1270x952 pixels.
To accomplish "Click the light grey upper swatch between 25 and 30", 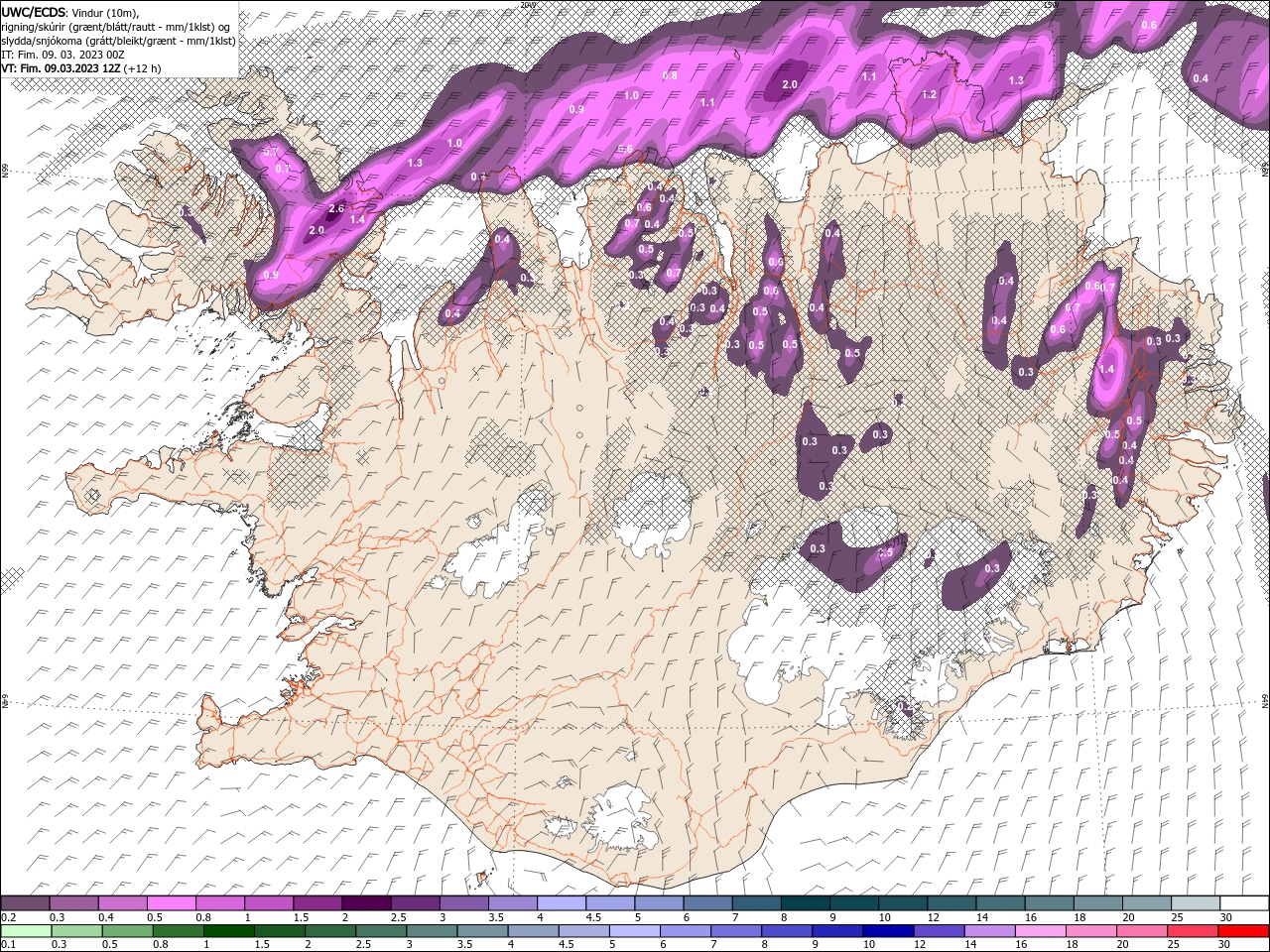I will (1195, 903).
